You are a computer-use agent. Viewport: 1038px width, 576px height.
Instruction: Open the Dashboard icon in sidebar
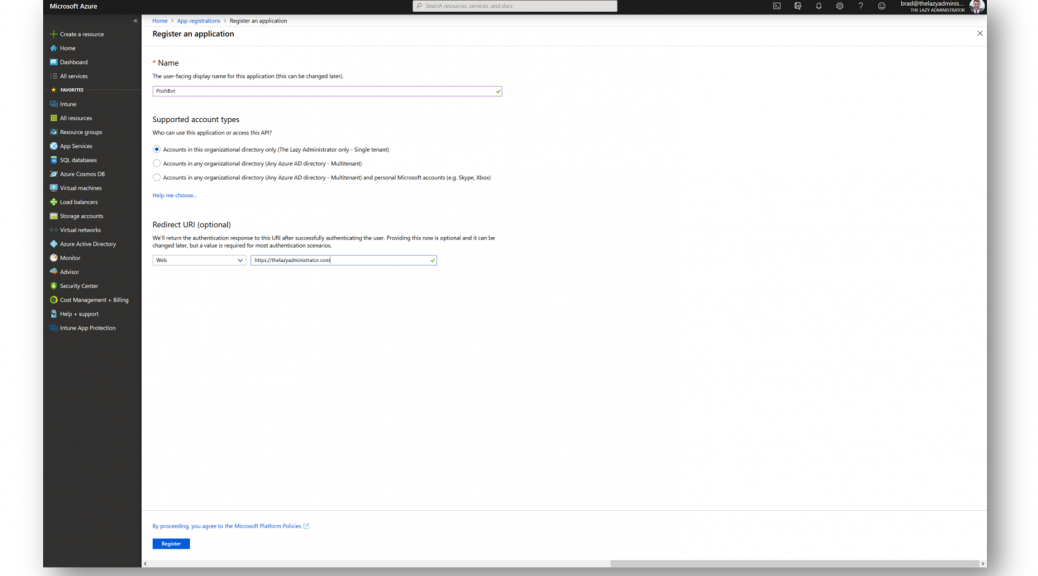point(54,62)
